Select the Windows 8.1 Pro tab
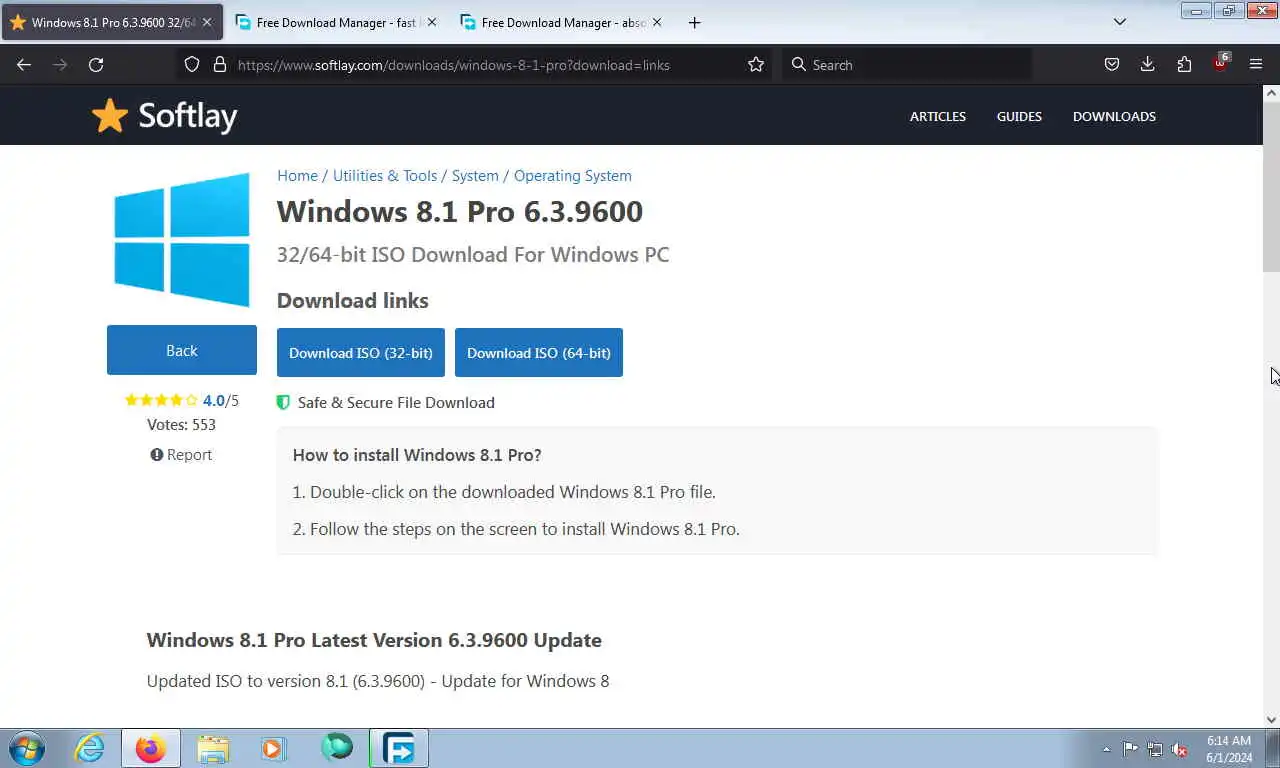Screen dimensions: 1280x768 tap(112, 22)
